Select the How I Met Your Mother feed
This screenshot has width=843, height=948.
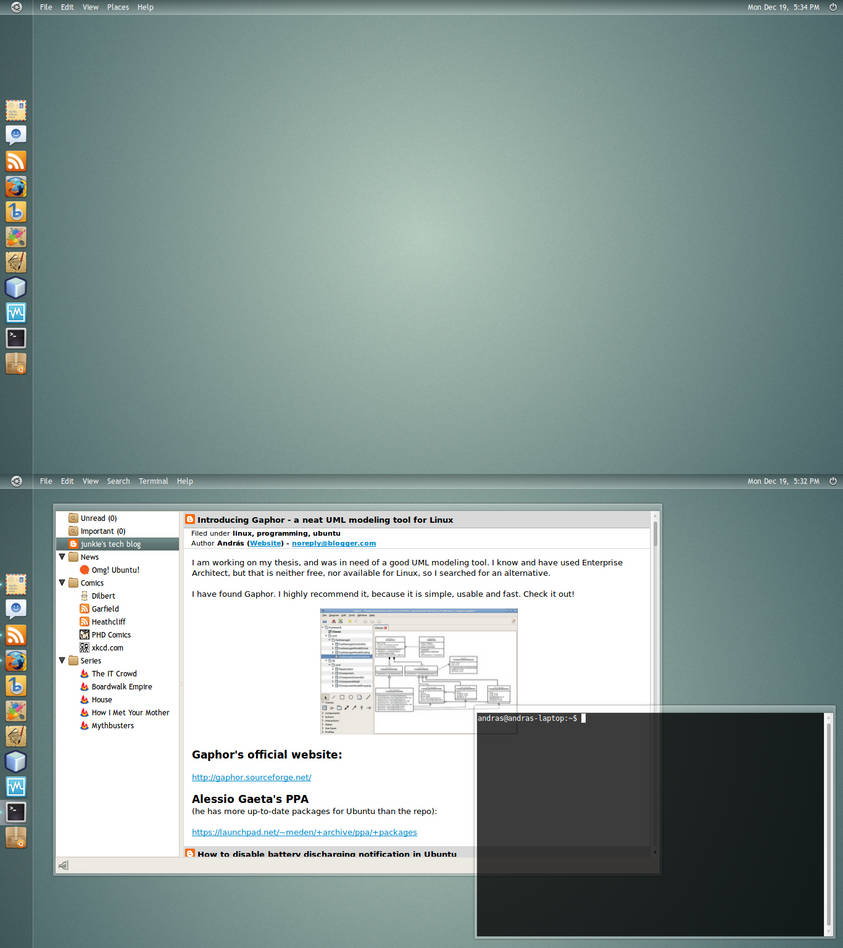[130, 712]
